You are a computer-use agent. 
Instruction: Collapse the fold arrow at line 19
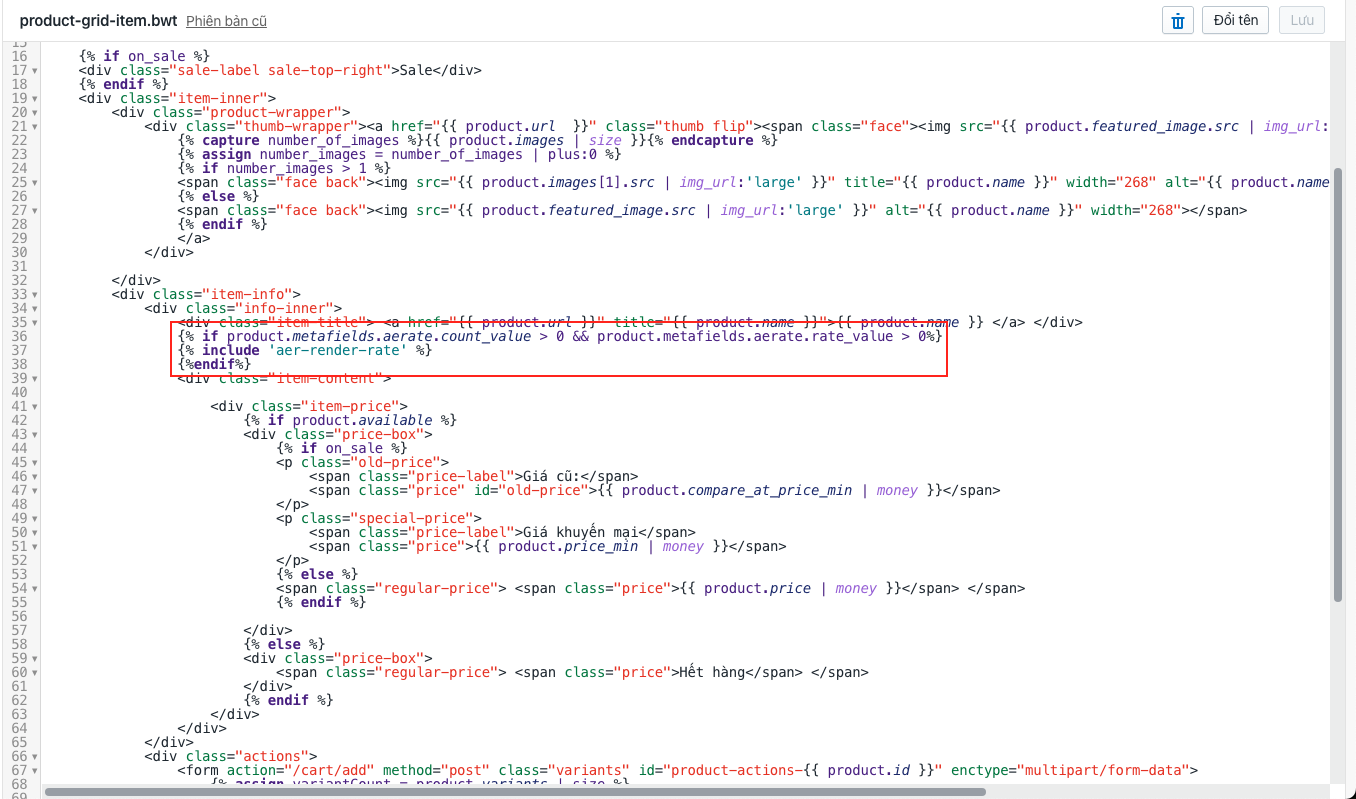point(34,99)
